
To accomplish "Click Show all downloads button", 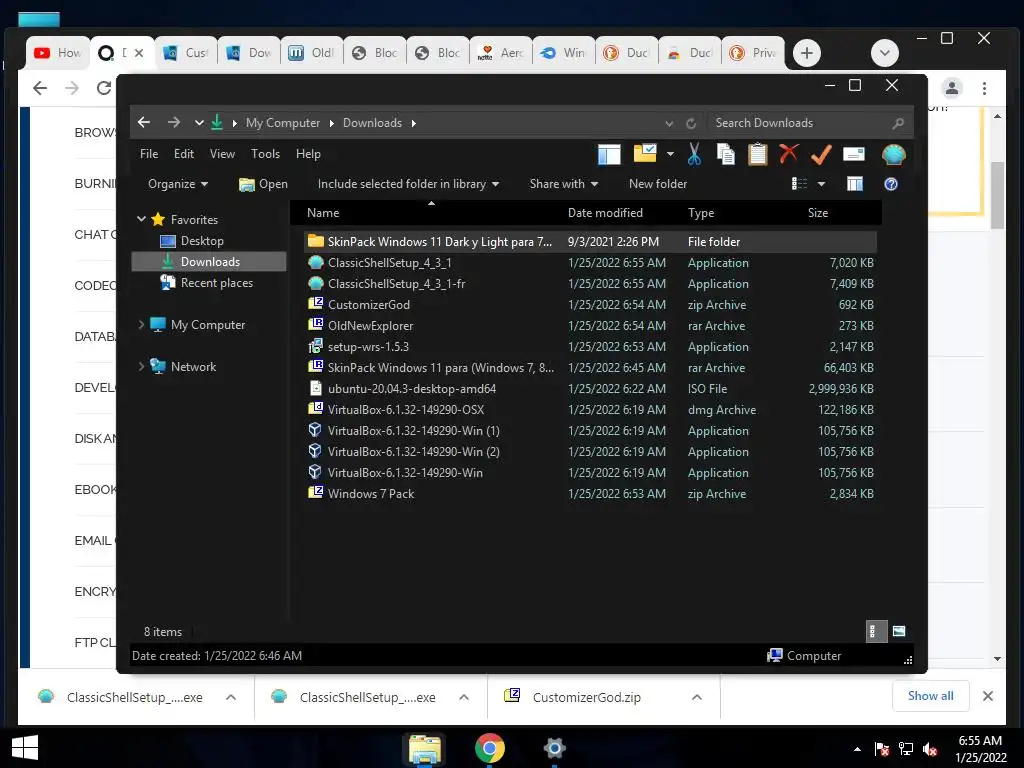I will coord(930,696).
